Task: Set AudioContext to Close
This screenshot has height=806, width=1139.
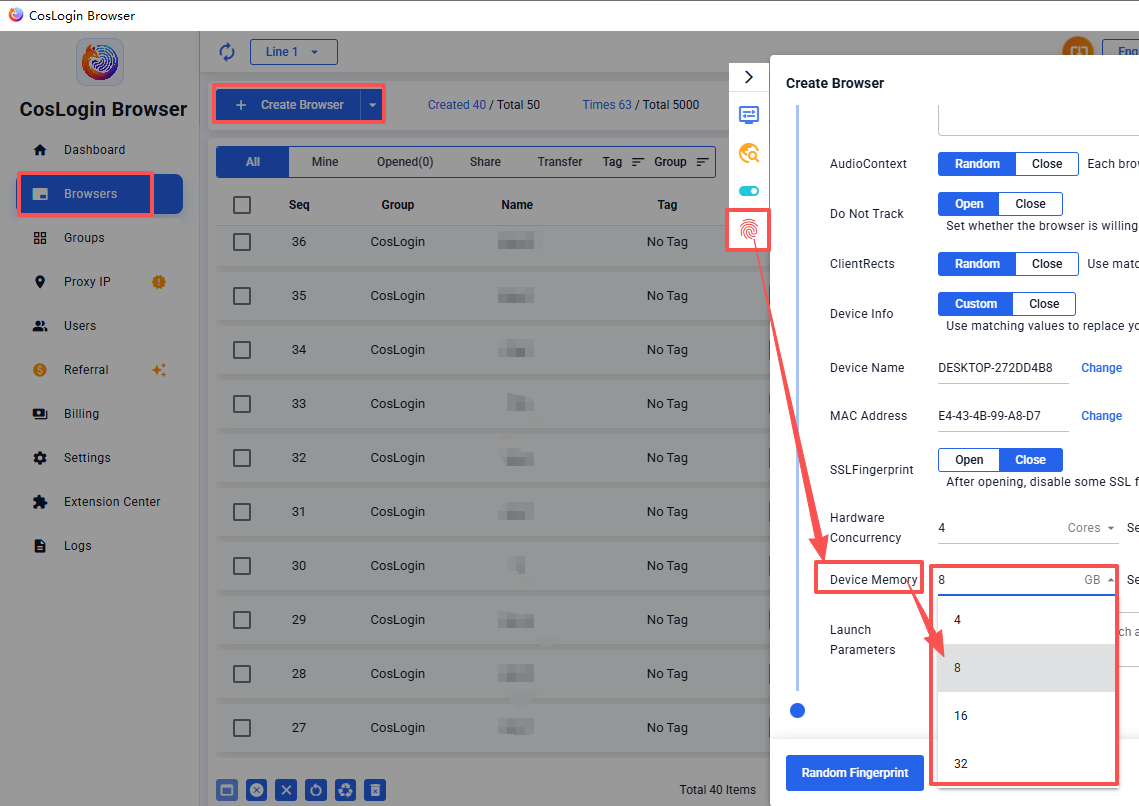Action: click(x=1047, y=164)
